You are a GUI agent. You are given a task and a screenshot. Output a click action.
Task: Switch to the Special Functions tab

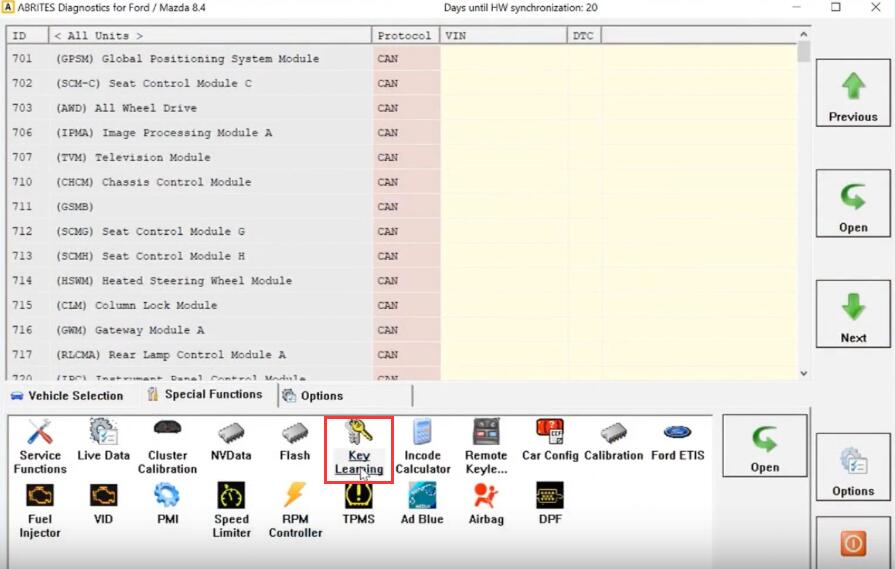(205, 394)
